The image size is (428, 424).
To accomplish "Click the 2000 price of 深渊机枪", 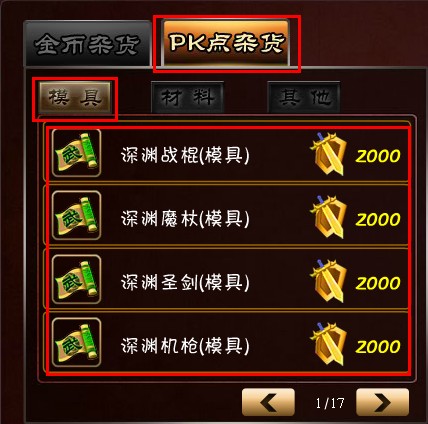I will (x=378, y=346).
